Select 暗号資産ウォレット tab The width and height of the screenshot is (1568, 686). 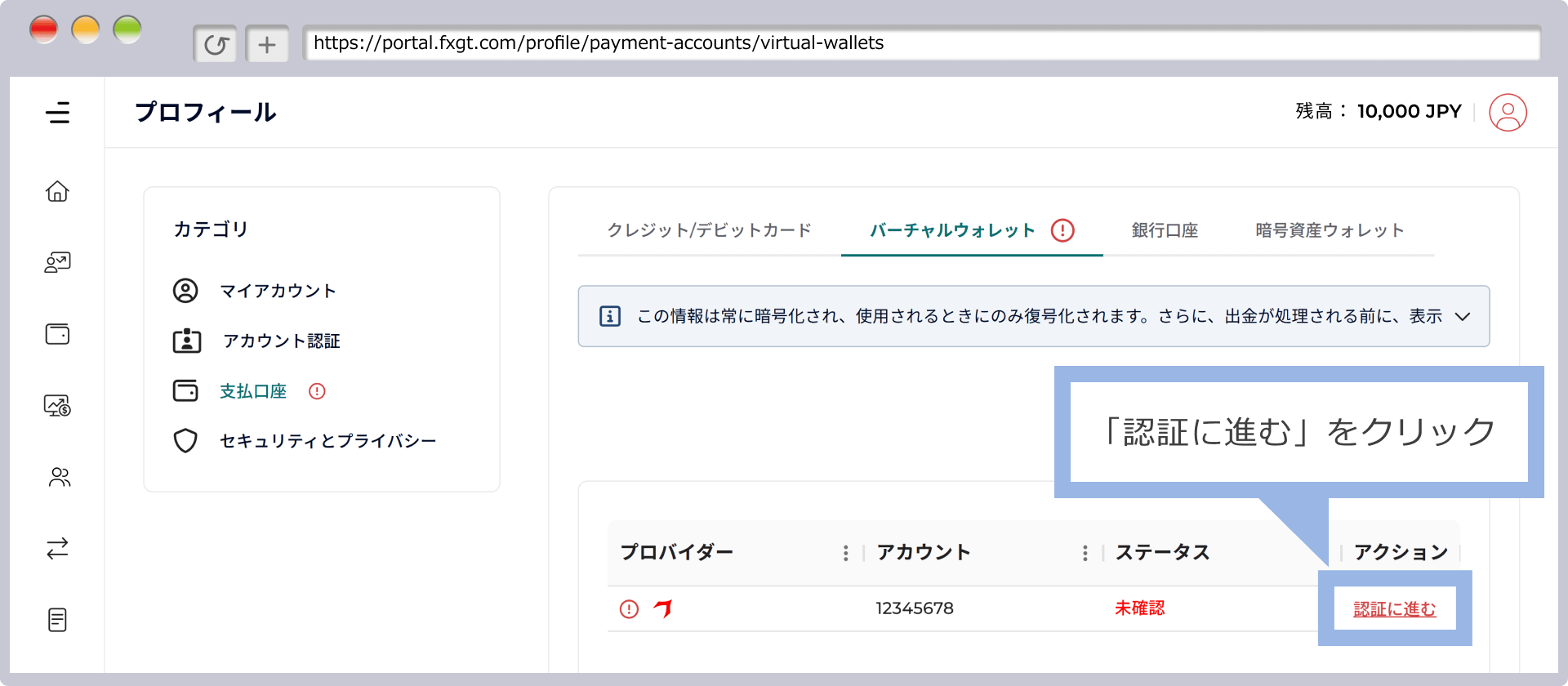(x=1330, y=230)
